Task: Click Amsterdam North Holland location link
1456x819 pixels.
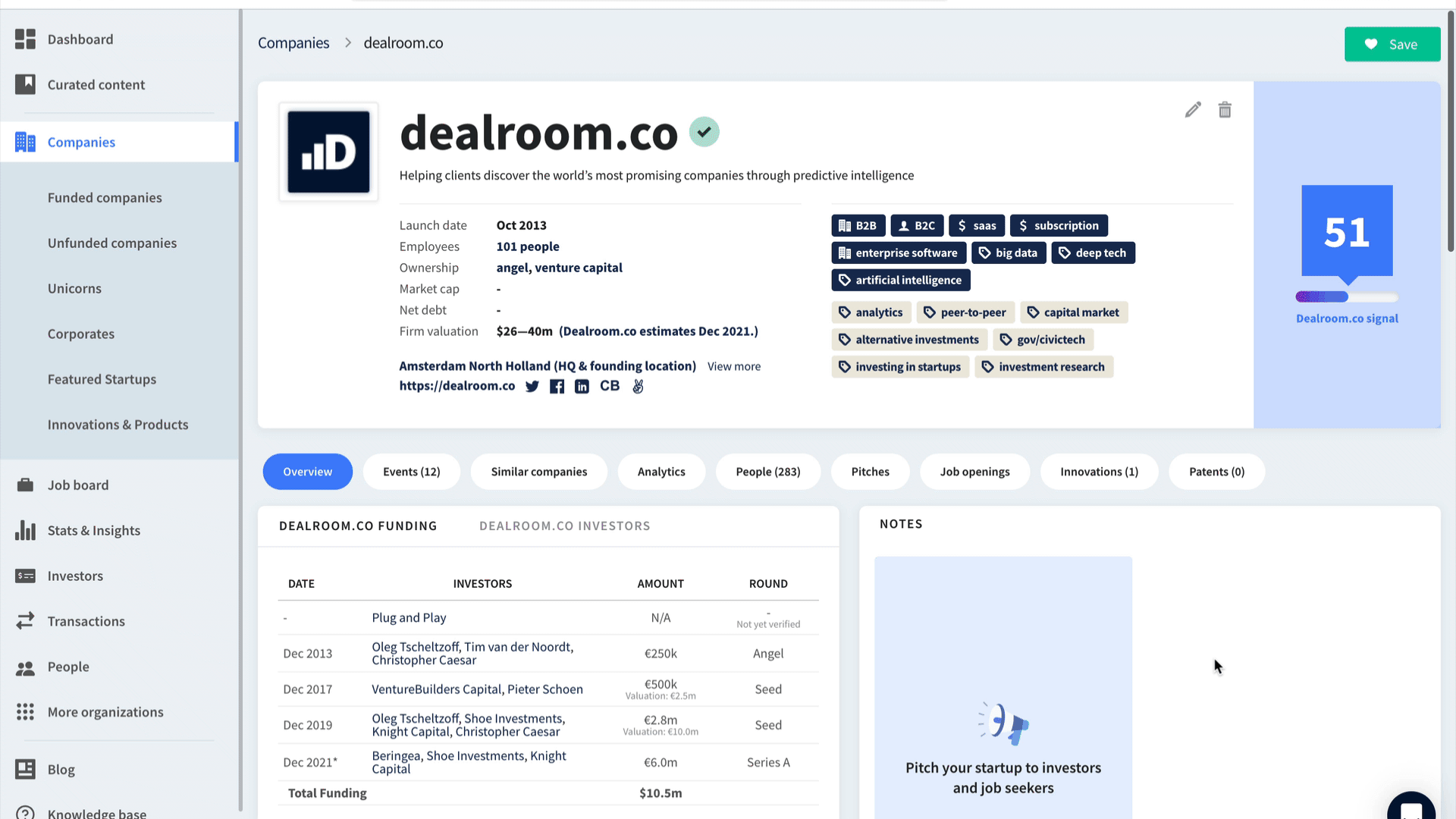Action: point(548,366)
